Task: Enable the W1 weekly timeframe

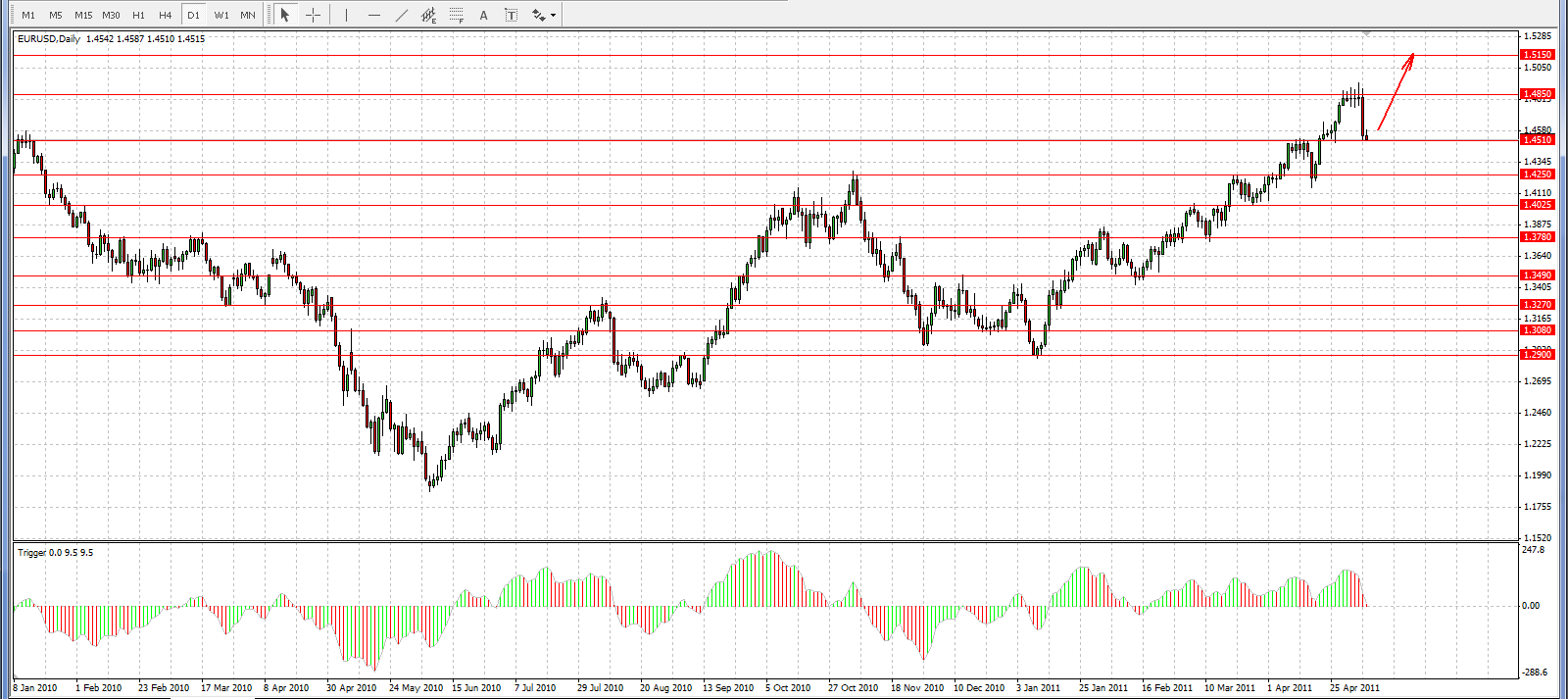Action: (221, 15)
